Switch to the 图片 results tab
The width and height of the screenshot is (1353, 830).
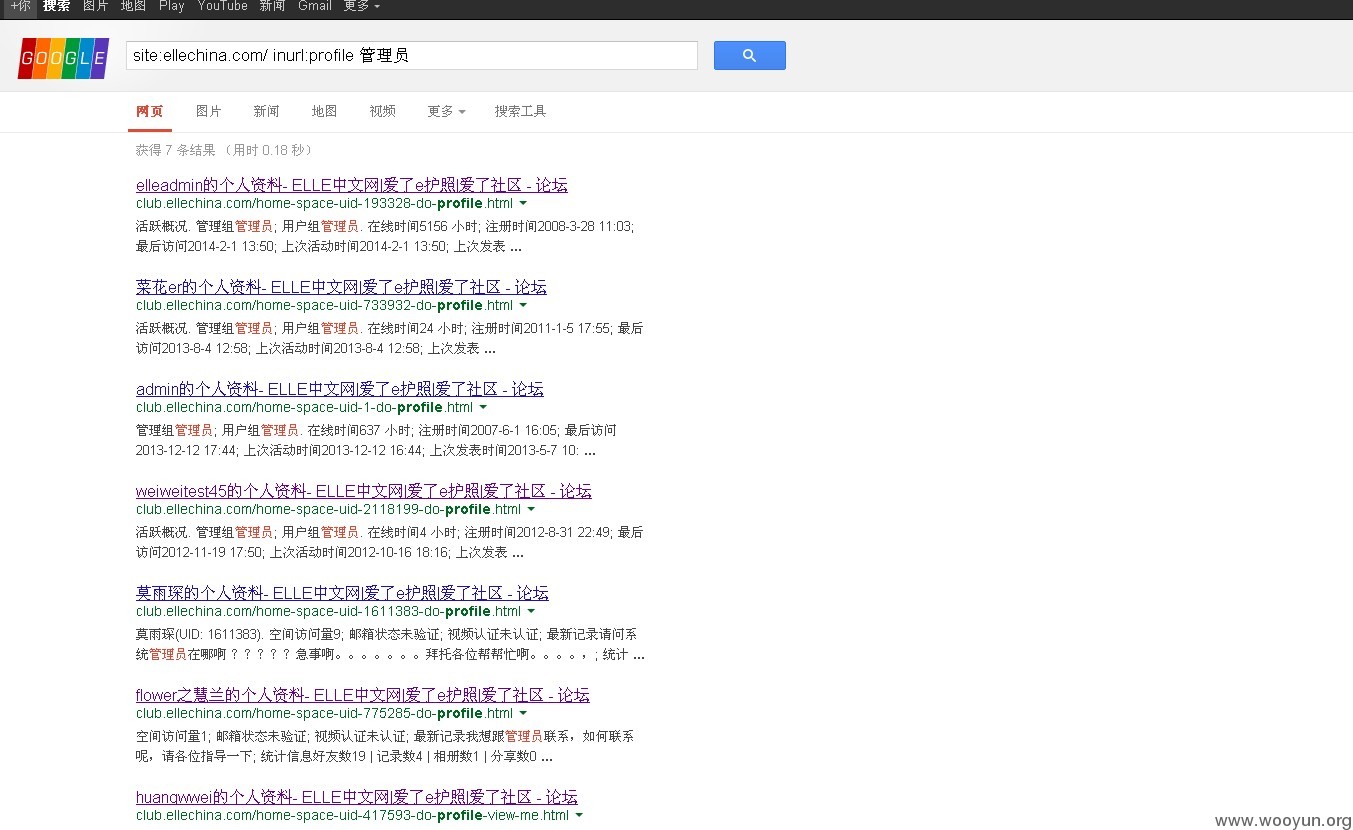point(209,111)
